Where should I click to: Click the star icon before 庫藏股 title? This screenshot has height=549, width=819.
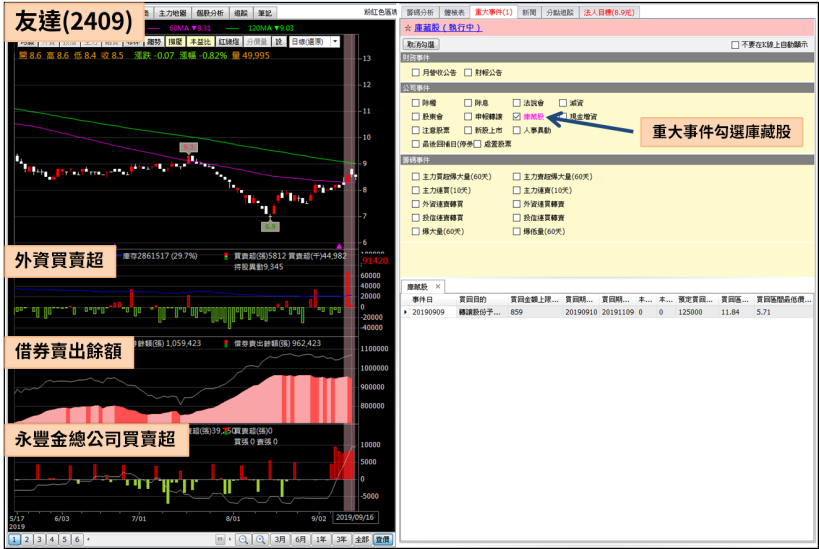tap(407, 28)
